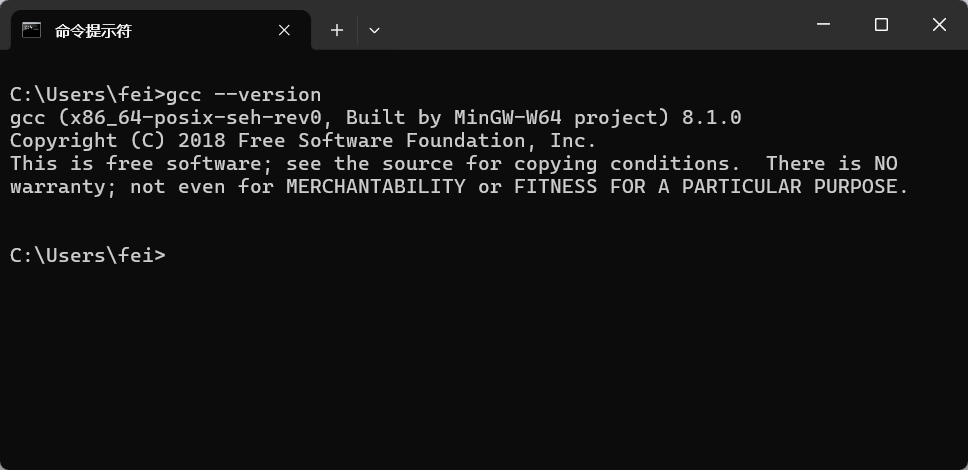This screenshot has height=470, width=968.
Task: Click the typed "gcc --version" command text
Action: (244, 94)
